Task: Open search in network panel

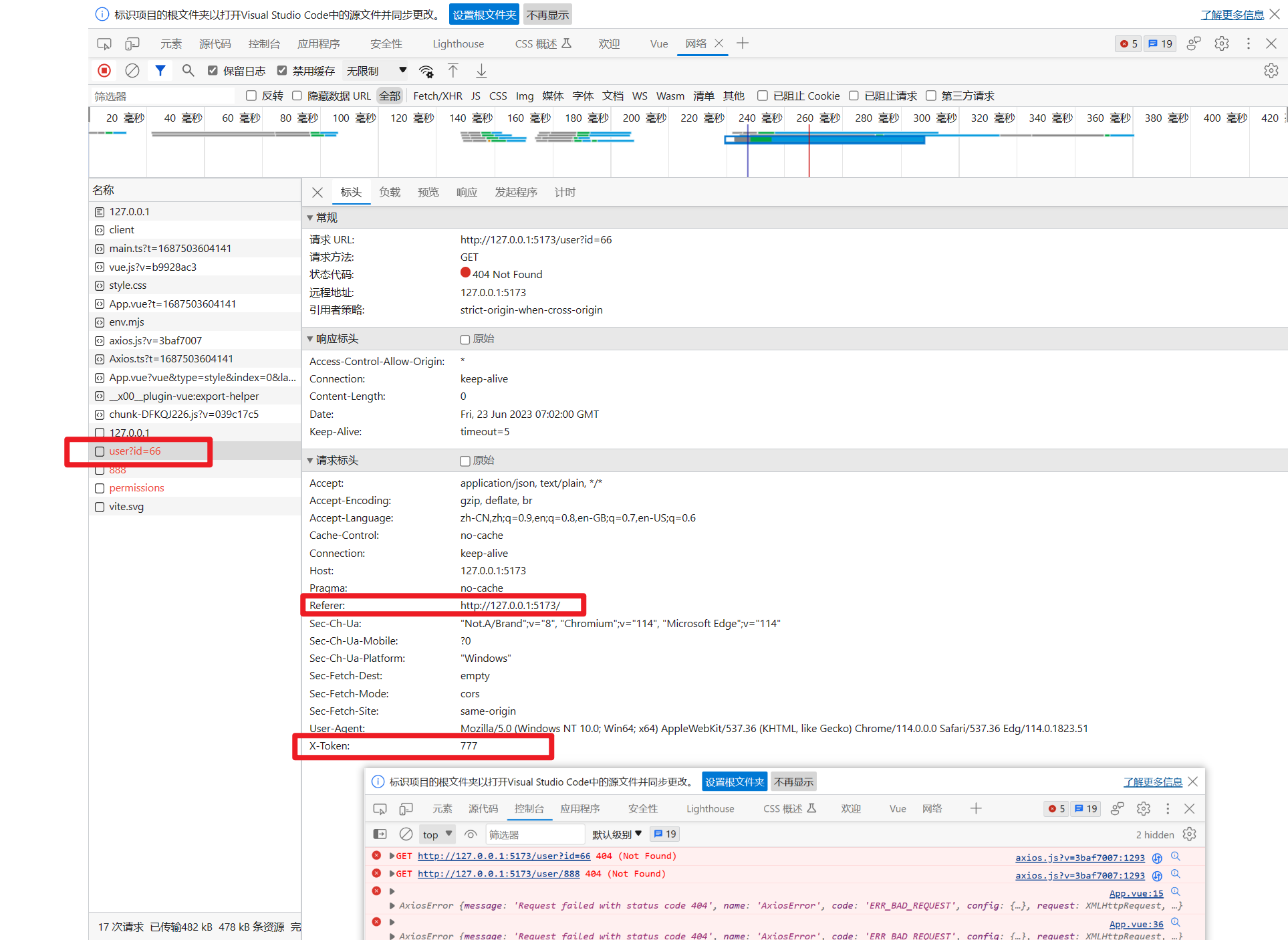Action: (x=188, y=71)
